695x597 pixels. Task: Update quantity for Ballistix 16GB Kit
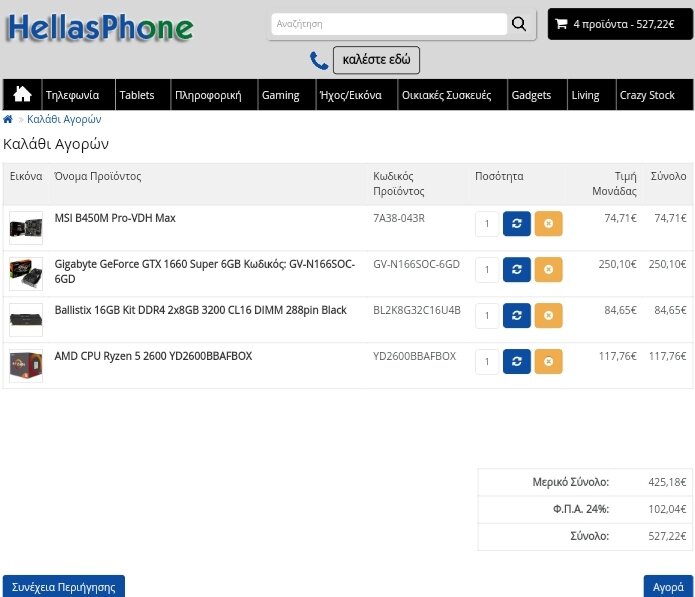517,316
